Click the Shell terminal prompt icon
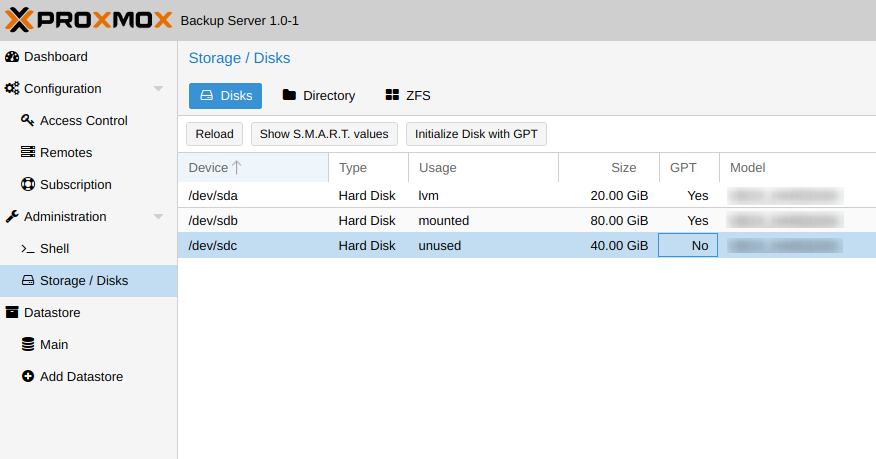 click(x=28, y=249)
